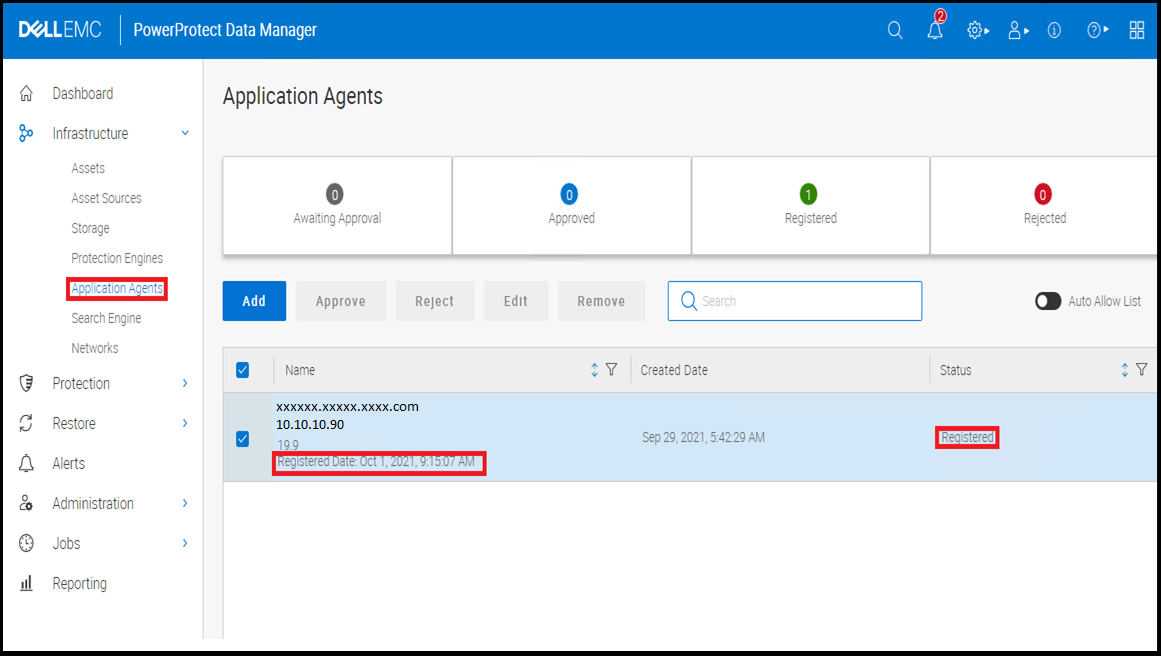Click the Administration user-gear icon
Viewport: 1161px width, 657px height.
(x=26, y=503)
